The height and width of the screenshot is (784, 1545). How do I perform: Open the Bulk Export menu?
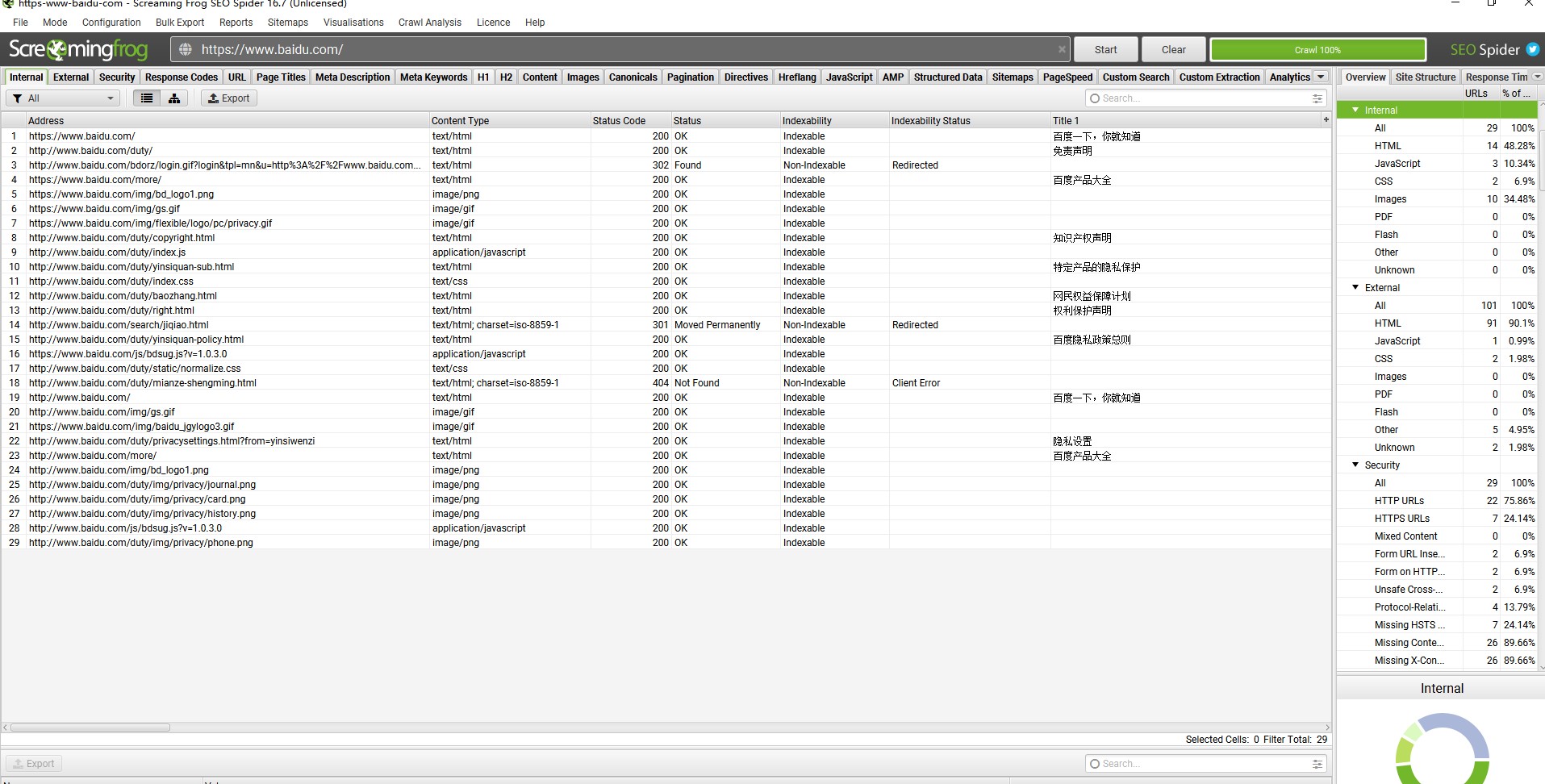point(180,23)
